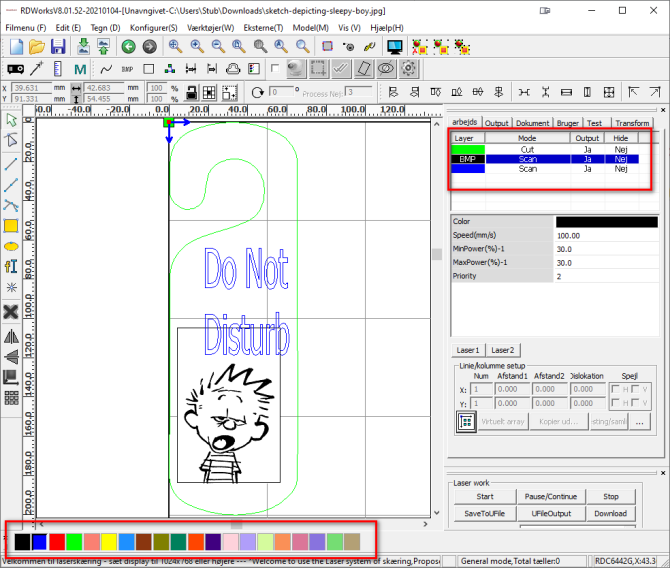Redo with the grey right arrow icon
The height and width of the screenshot is (568, 670).
coord(149,47)
